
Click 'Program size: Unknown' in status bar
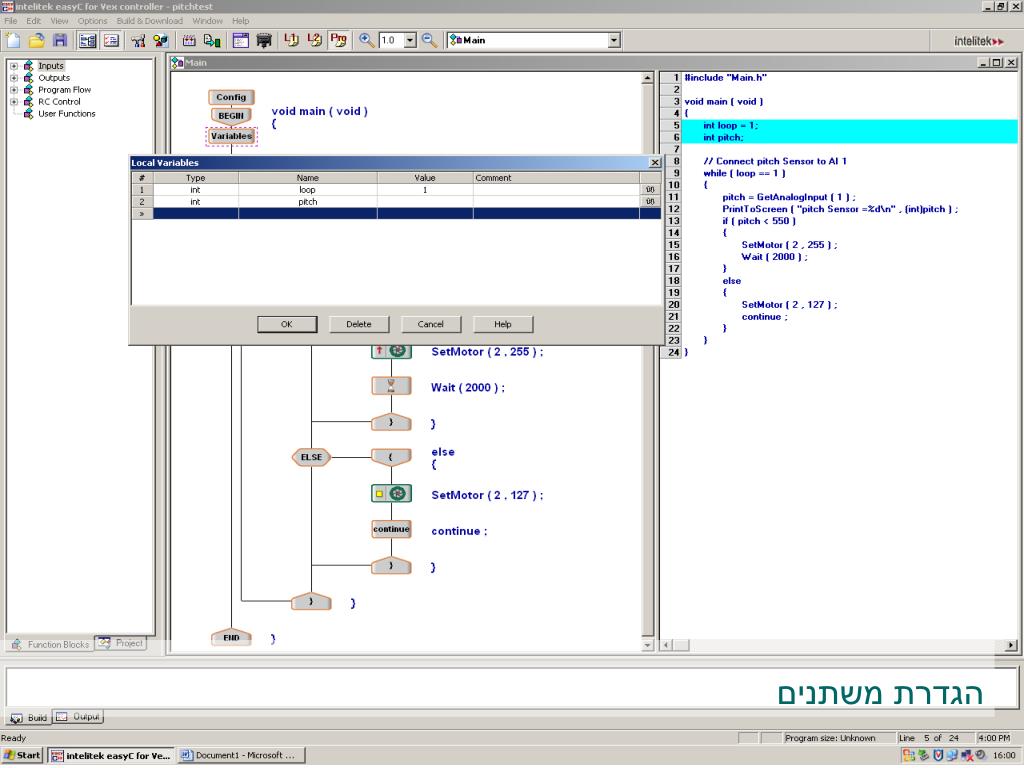point(830,738)
